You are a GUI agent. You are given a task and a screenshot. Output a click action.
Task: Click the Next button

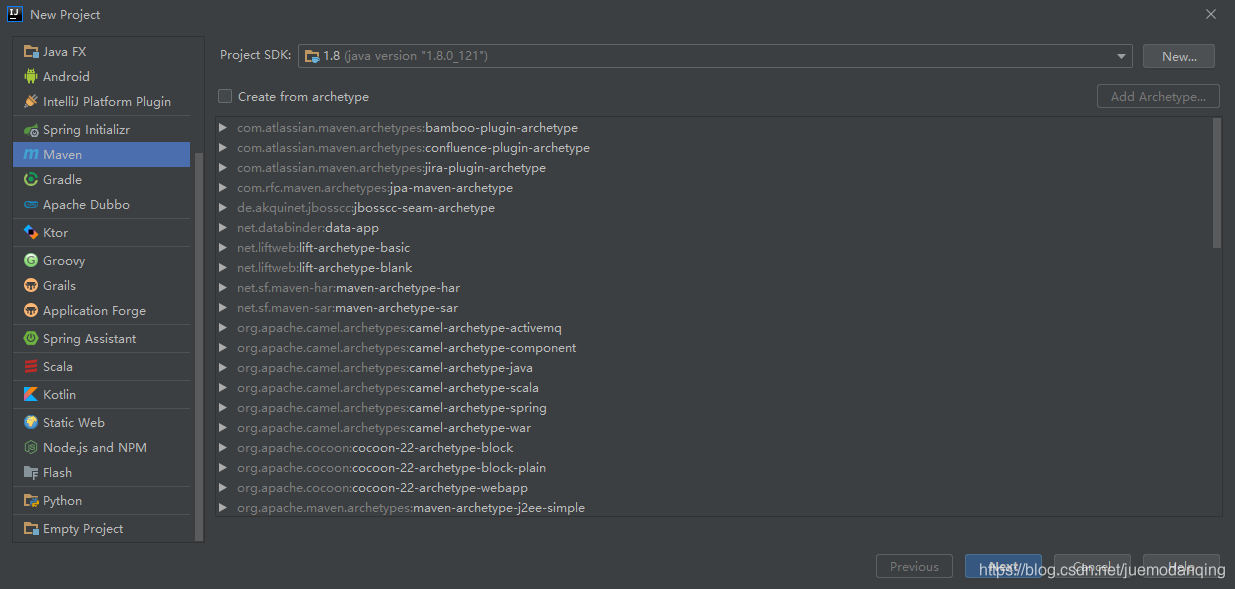(x=1003, y=566)
